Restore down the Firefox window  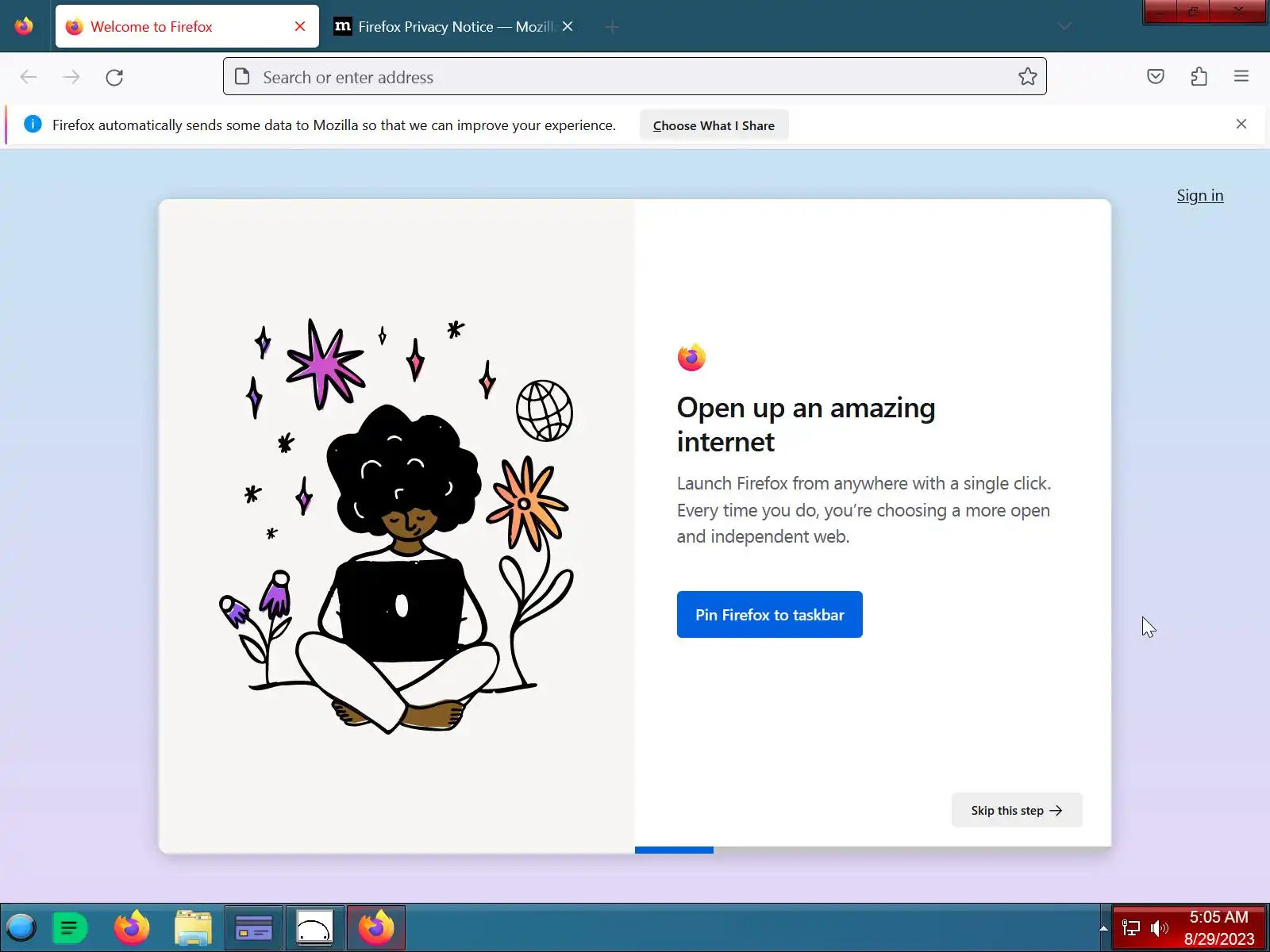pyautogui.click(x=1193, y=11)
